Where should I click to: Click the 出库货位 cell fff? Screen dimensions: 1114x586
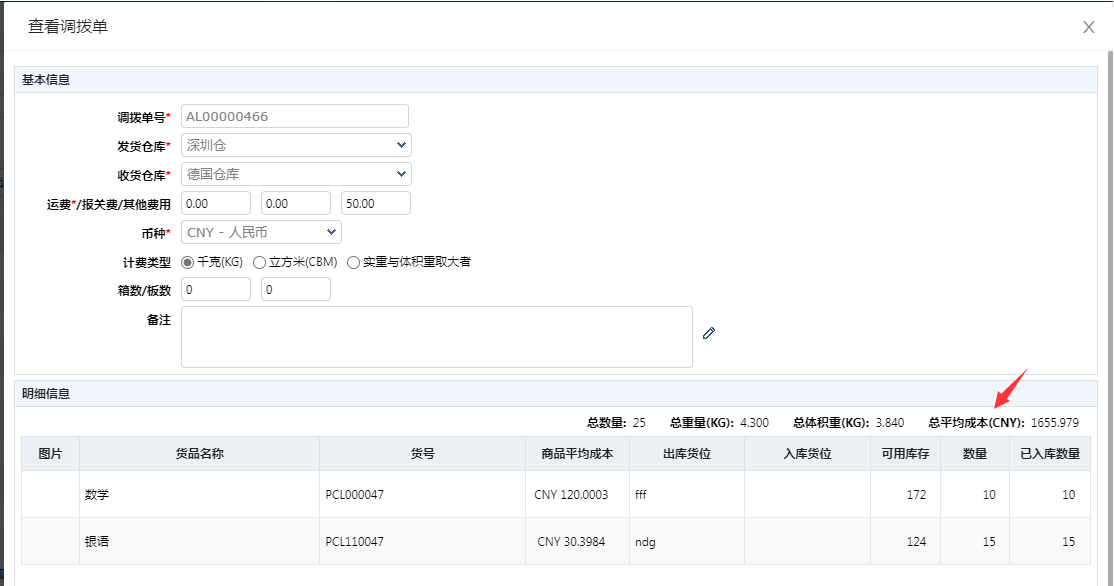click(x=687, y=494)
